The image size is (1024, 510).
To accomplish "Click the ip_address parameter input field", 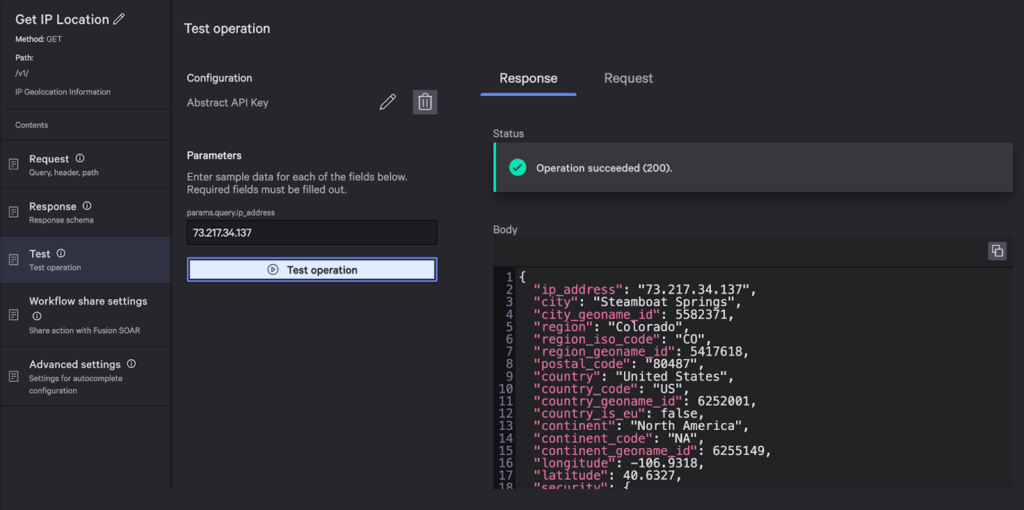I will (x=312, y=233).
